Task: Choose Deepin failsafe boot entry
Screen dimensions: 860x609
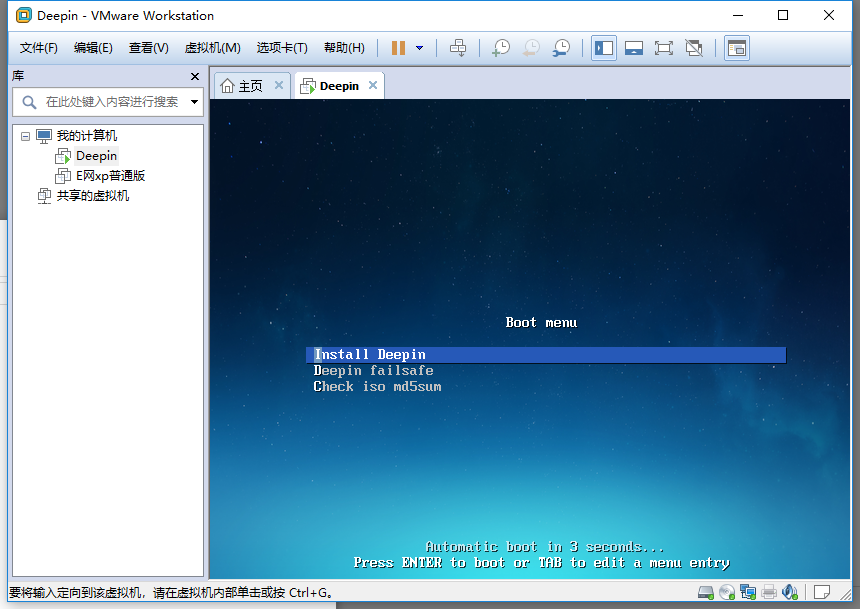Action: tap(373, 371)
